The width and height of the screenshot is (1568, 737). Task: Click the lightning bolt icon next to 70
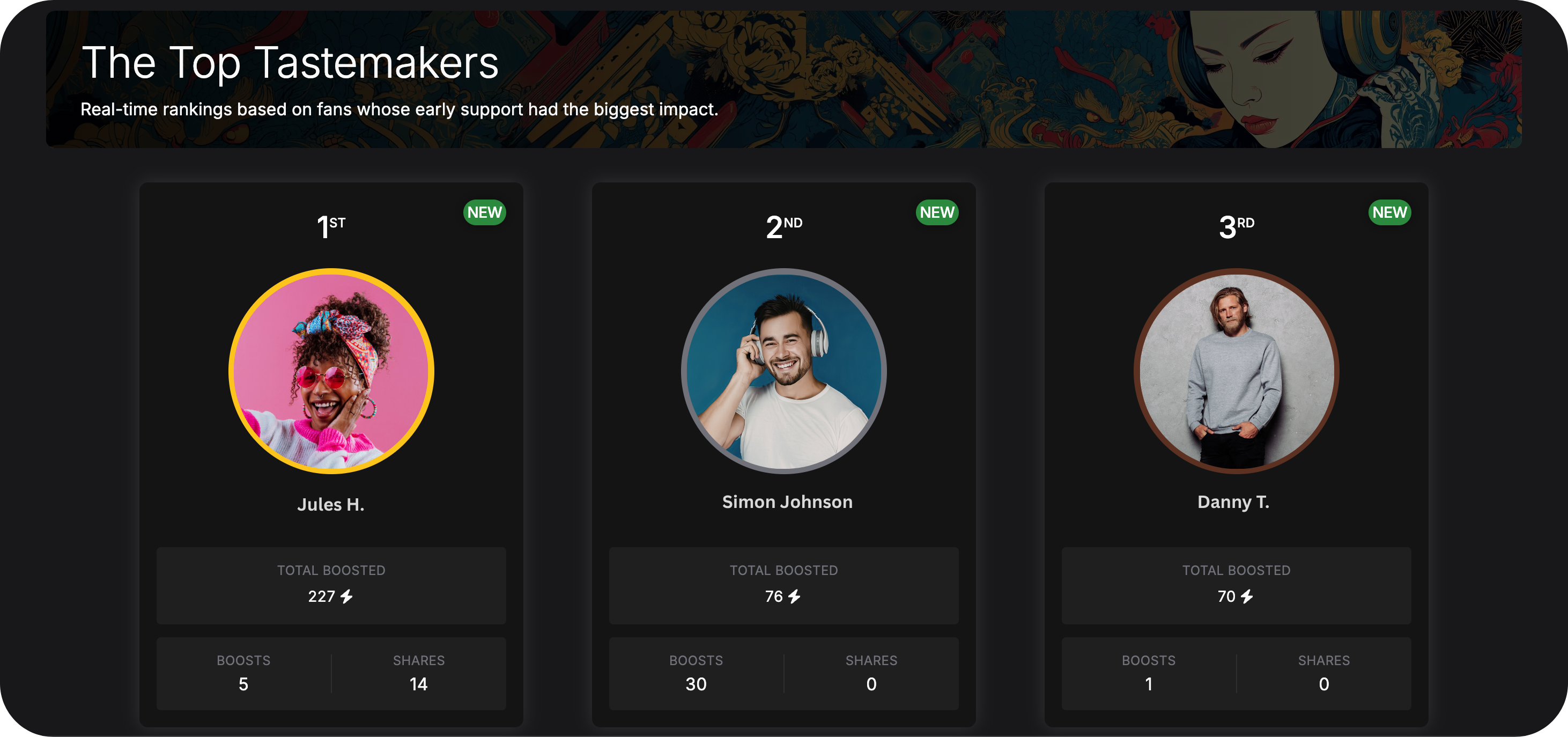pyautogui.click(x=1247, y=596)
